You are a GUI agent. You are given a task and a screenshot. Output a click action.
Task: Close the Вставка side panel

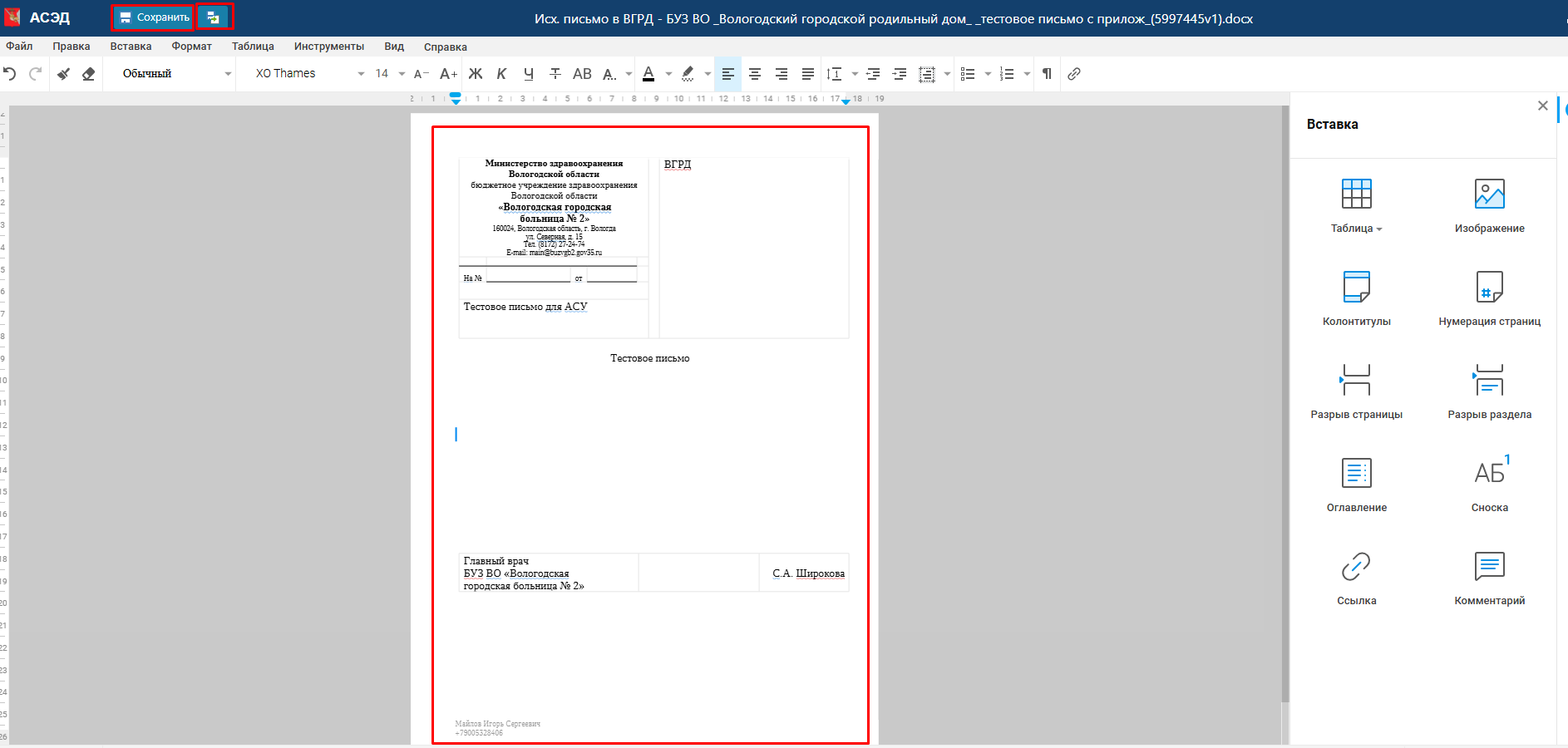click(1542, 106)
